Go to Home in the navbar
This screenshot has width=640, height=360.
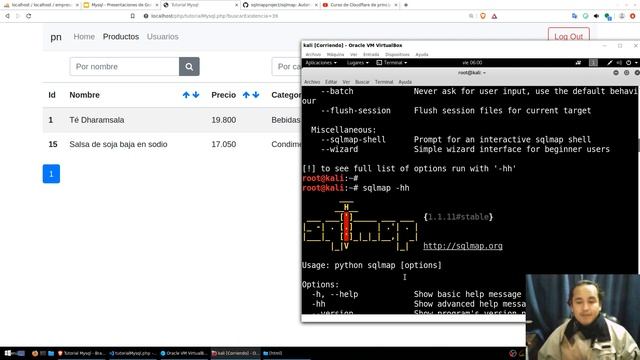click(x=84, y=36)
